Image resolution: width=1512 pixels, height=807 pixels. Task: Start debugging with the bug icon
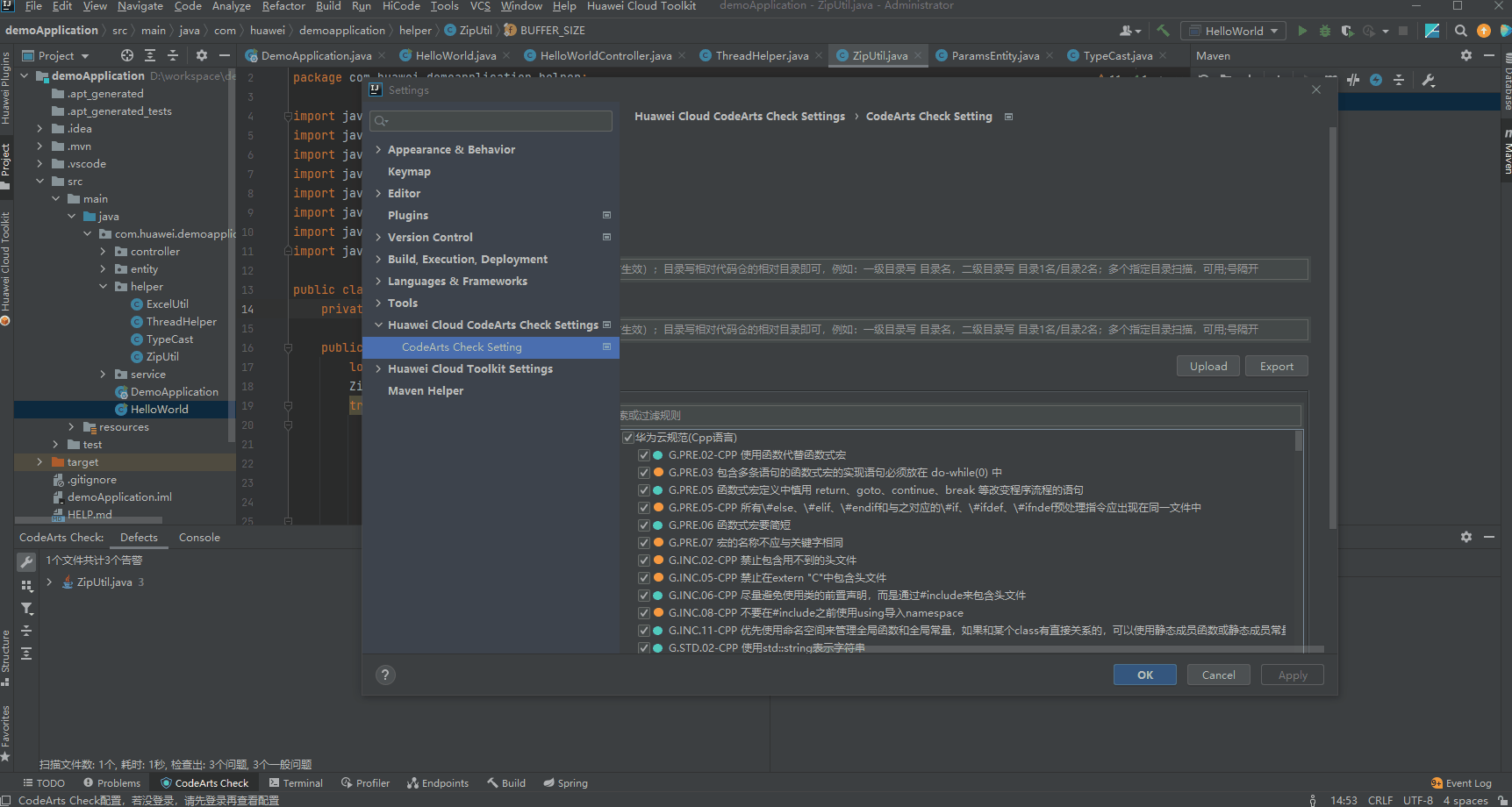[x=1325, y=30]
